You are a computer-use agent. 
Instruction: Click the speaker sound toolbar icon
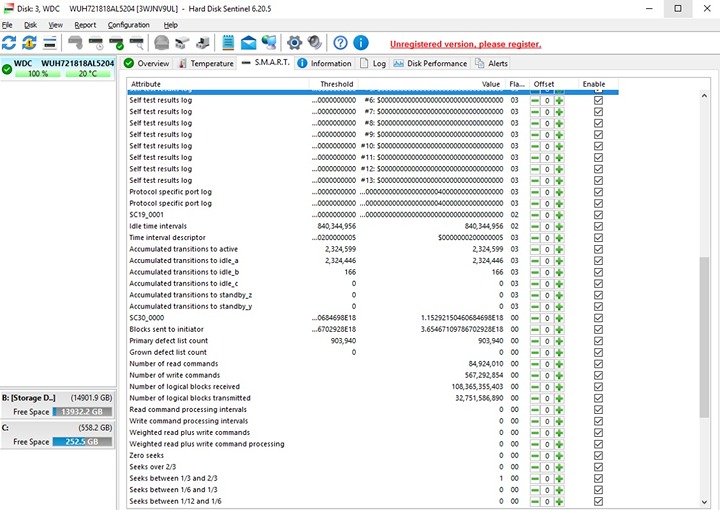315,43
